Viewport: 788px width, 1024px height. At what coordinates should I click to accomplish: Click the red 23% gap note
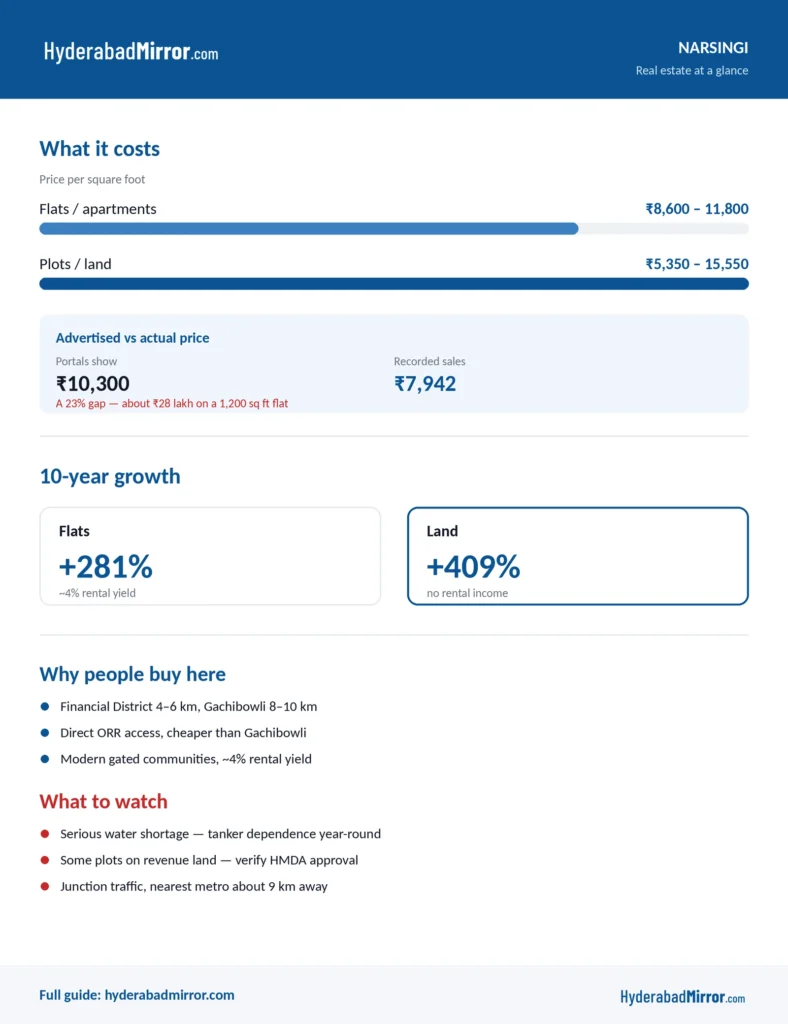[172, 404]
